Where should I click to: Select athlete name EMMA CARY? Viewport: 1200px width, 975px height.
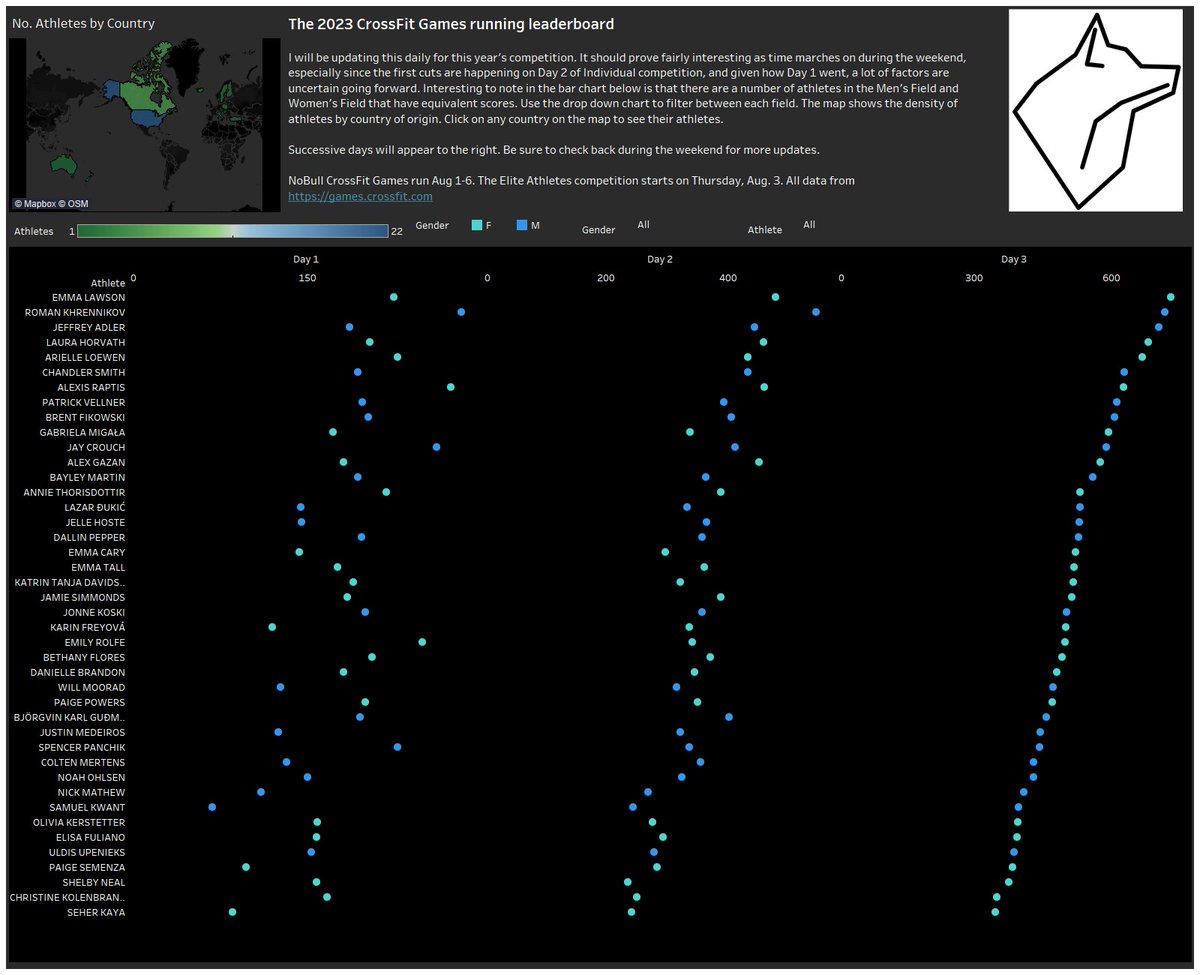97,552
